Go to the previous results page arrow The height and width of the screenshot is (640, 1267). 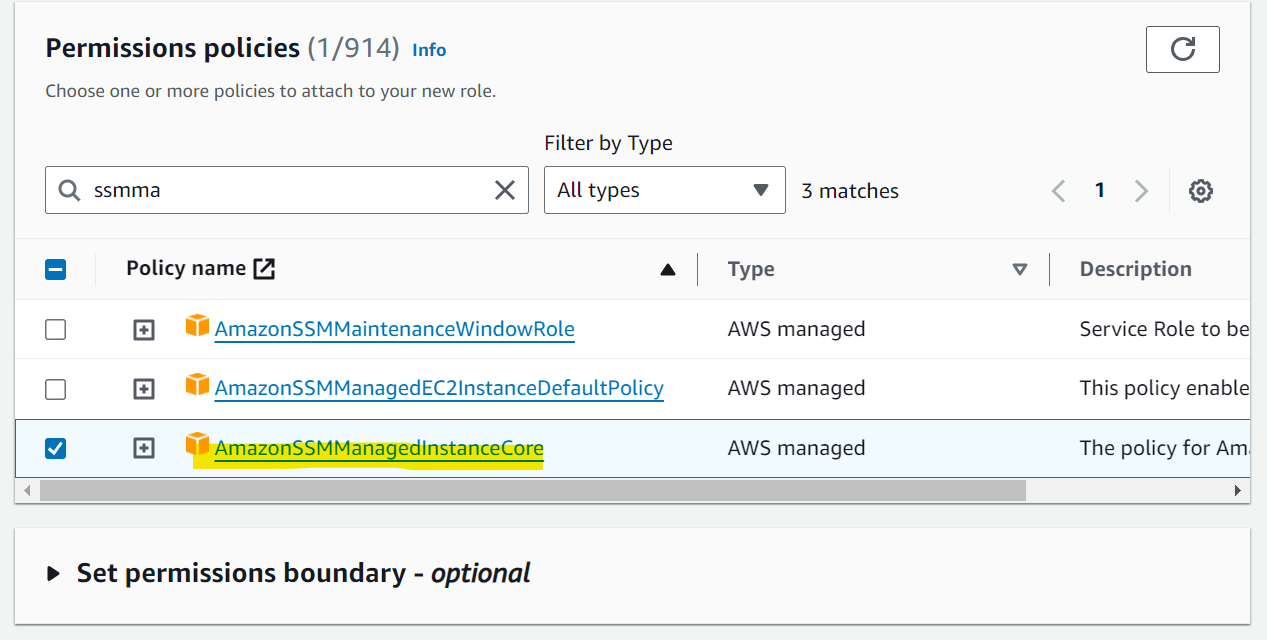coord(1059,190)
